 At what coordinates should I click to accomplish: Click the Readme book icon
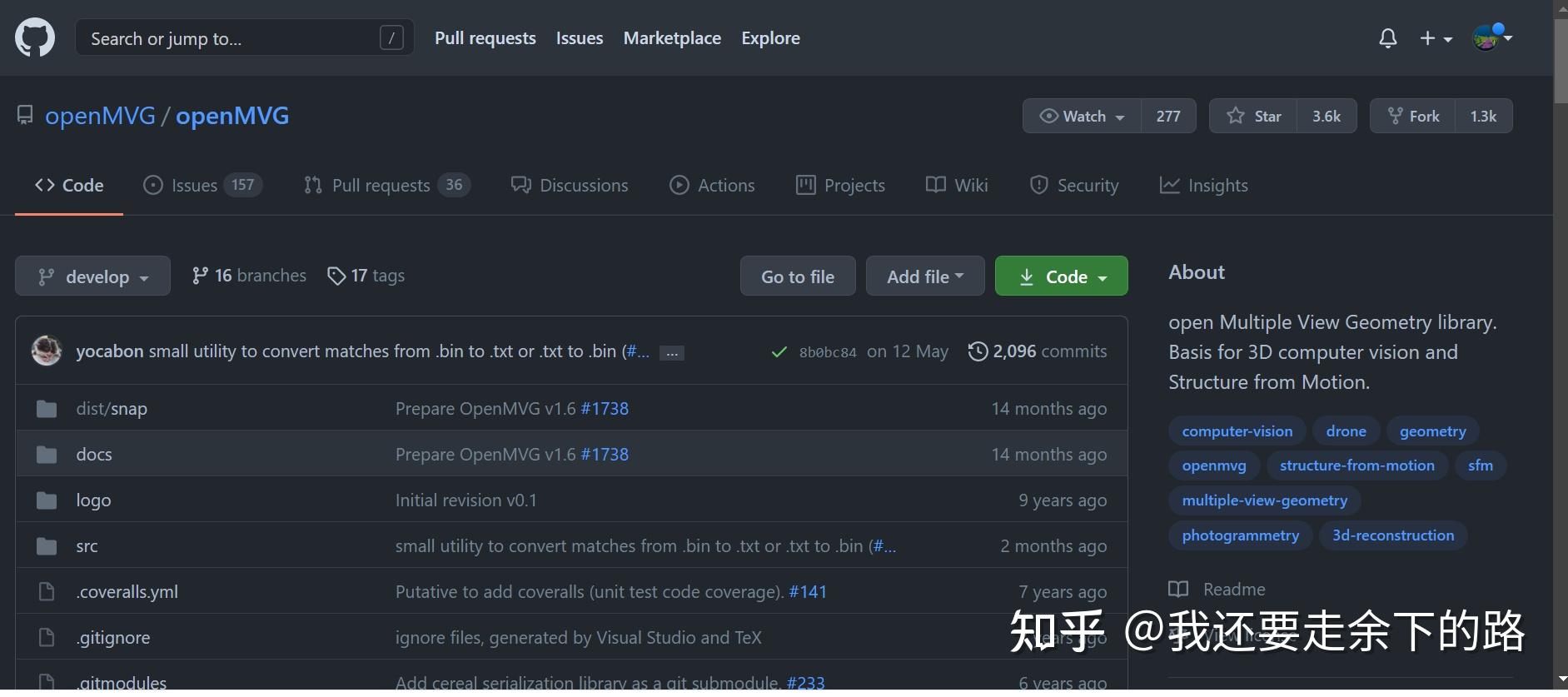pyautogui.click(x=1178, y=590)
